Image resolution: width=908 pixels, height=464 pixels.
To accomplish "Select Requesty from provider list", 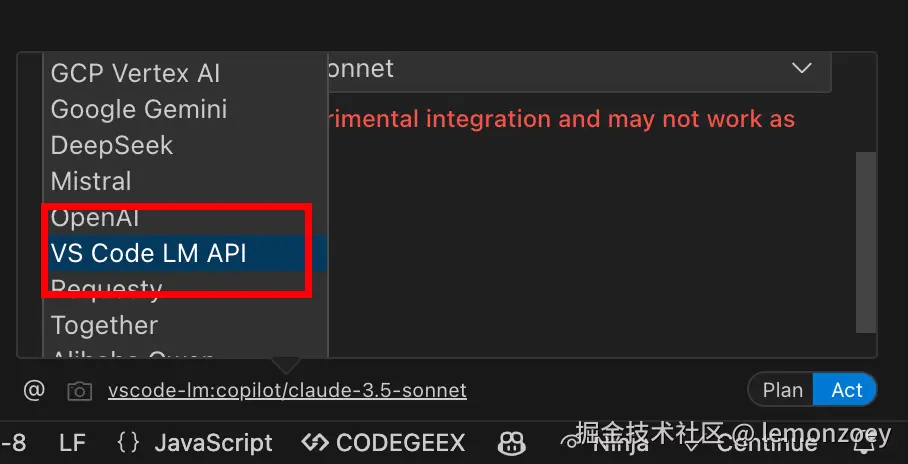I will pyautogui.click(x=106, y=289).
